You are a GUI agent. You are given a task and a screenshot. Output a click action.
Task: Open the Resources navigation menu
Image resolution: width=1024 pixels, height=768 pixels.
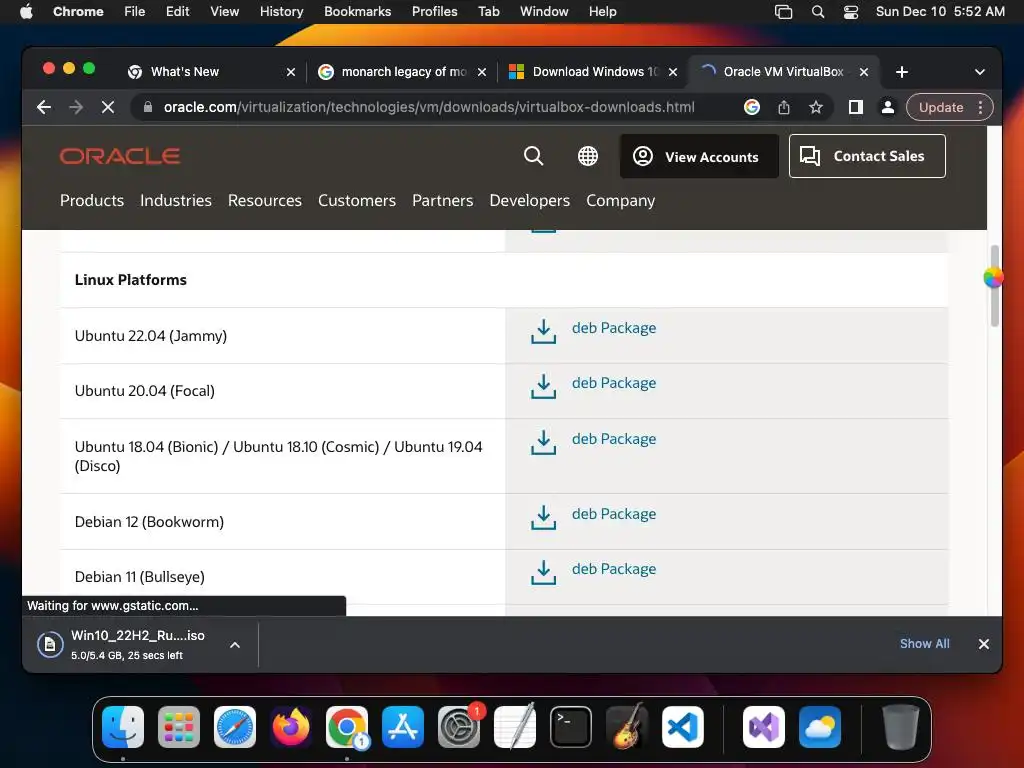point(264,200)
